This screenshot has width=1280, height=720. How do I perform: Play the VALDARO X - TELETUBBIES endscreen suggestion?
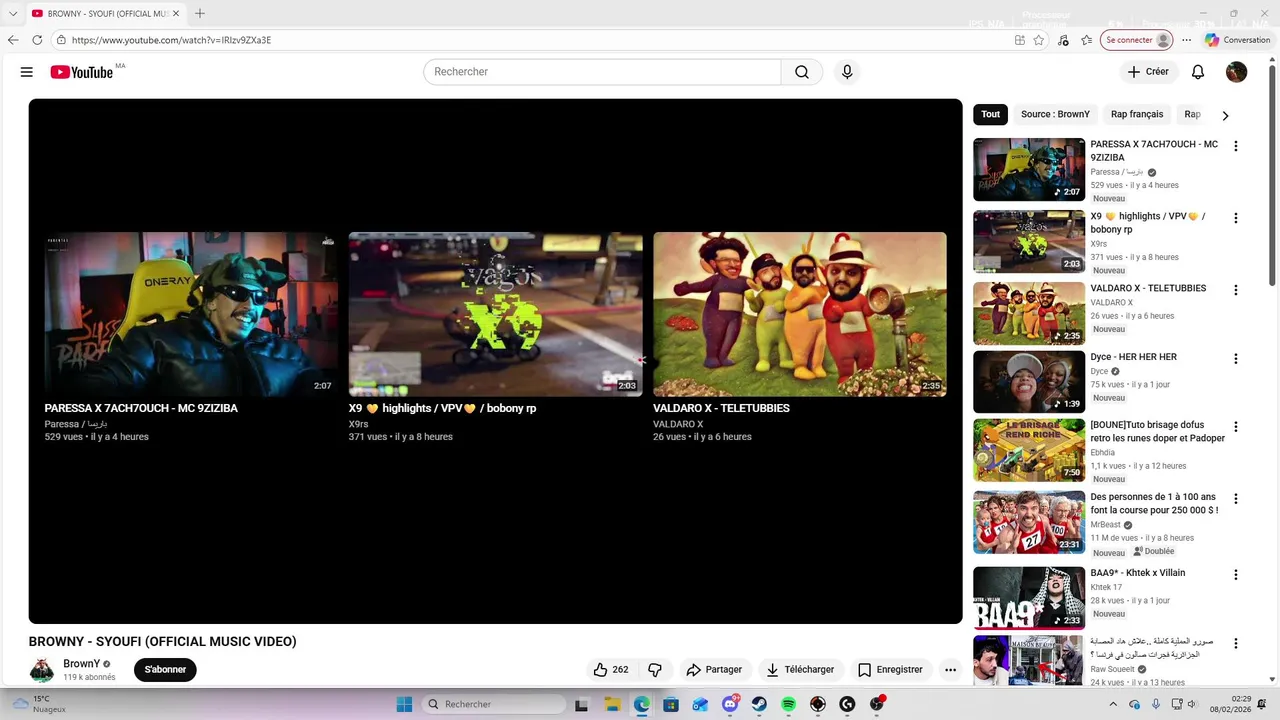800,314
